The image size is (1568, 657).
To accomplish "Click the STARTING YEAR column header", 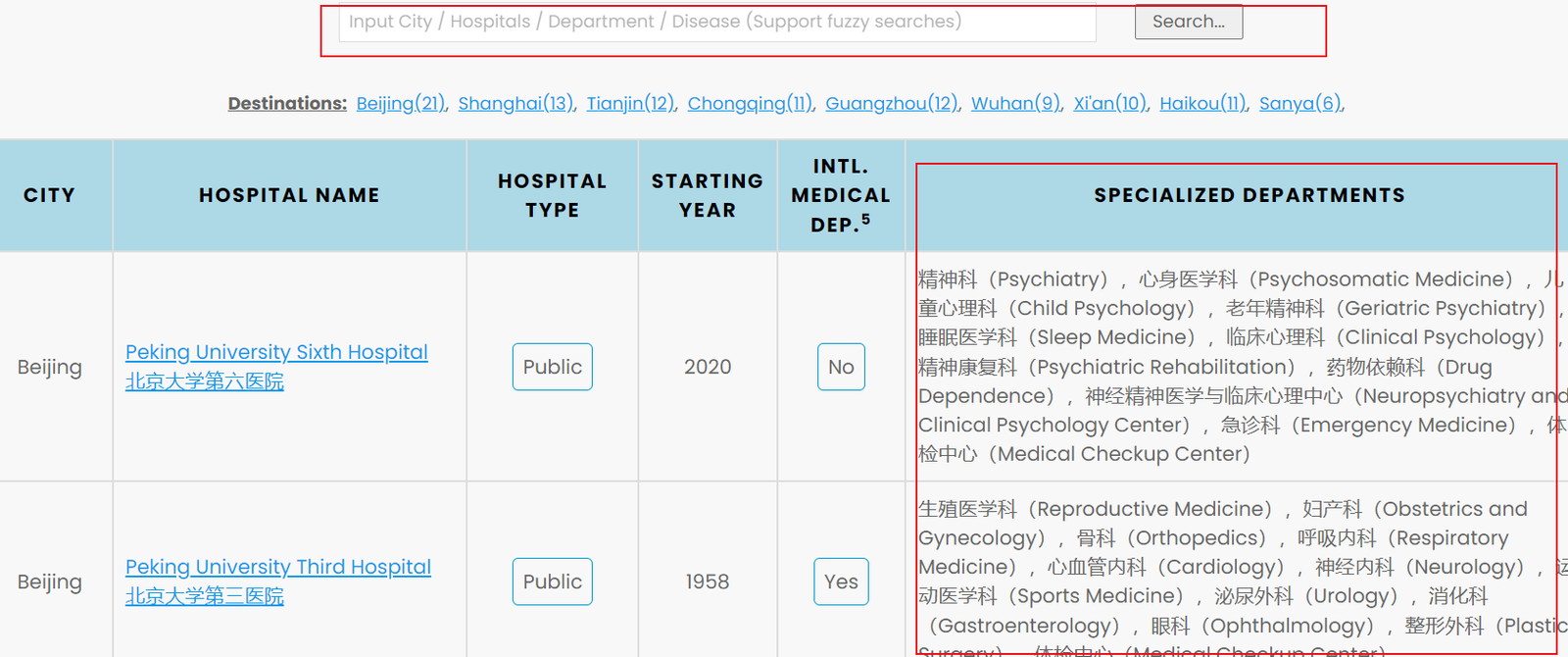I will [708, 195].
